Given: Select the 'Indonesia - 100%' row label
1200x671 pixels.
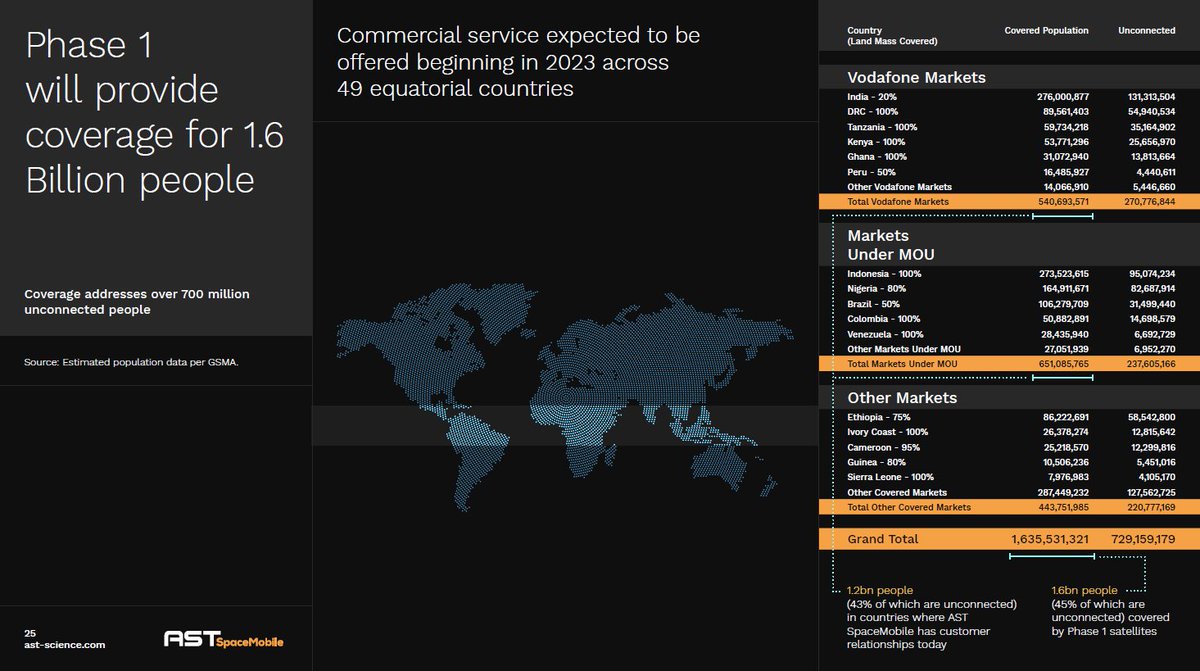Looking at the screenshot, I should 884,274.
